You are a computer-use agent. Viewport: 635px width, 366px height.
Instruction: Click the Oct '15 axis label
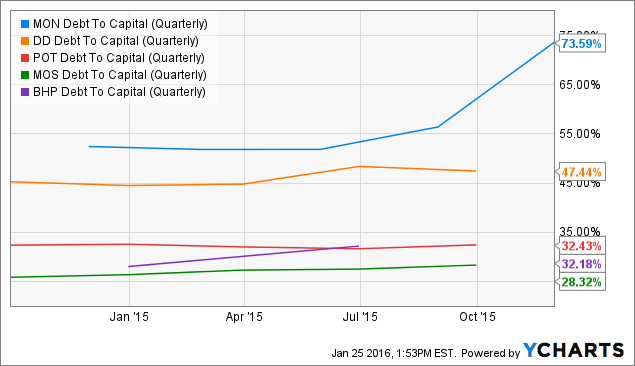[477, 317]
